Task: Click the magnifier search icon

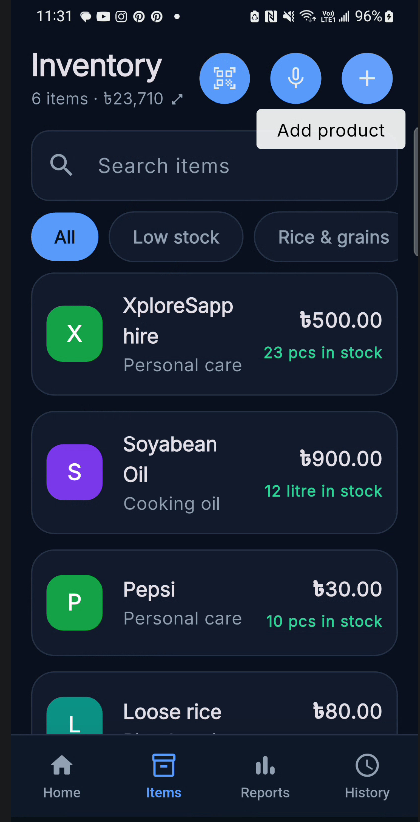Action: click(61, 166)
